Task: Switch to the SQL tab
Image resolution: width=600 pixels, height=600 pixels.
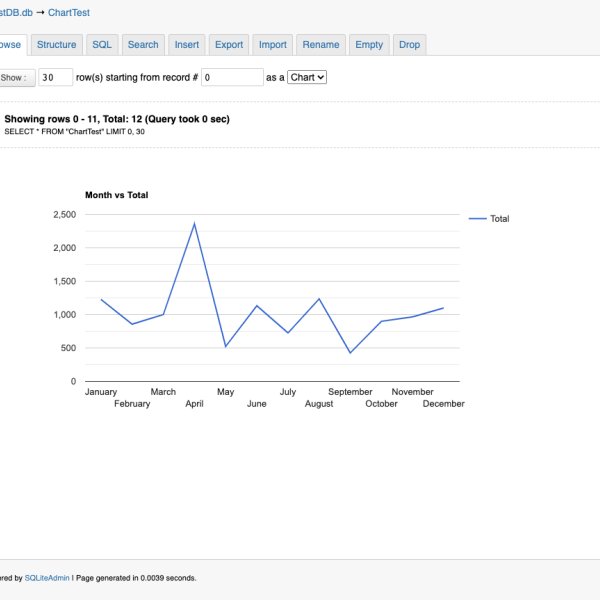Action: tap(102, 44)
